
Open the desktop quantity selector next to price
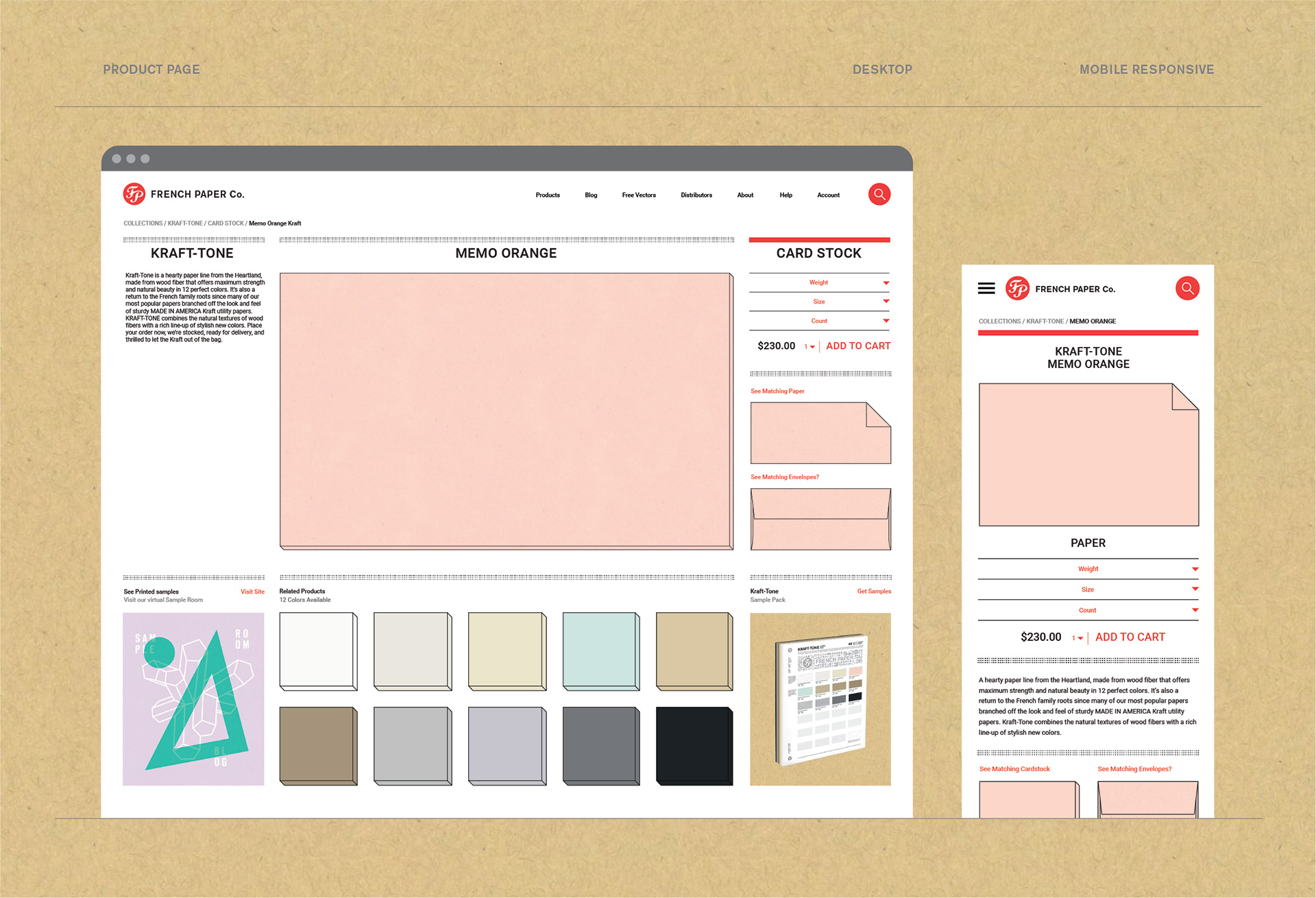coord(809,347)
